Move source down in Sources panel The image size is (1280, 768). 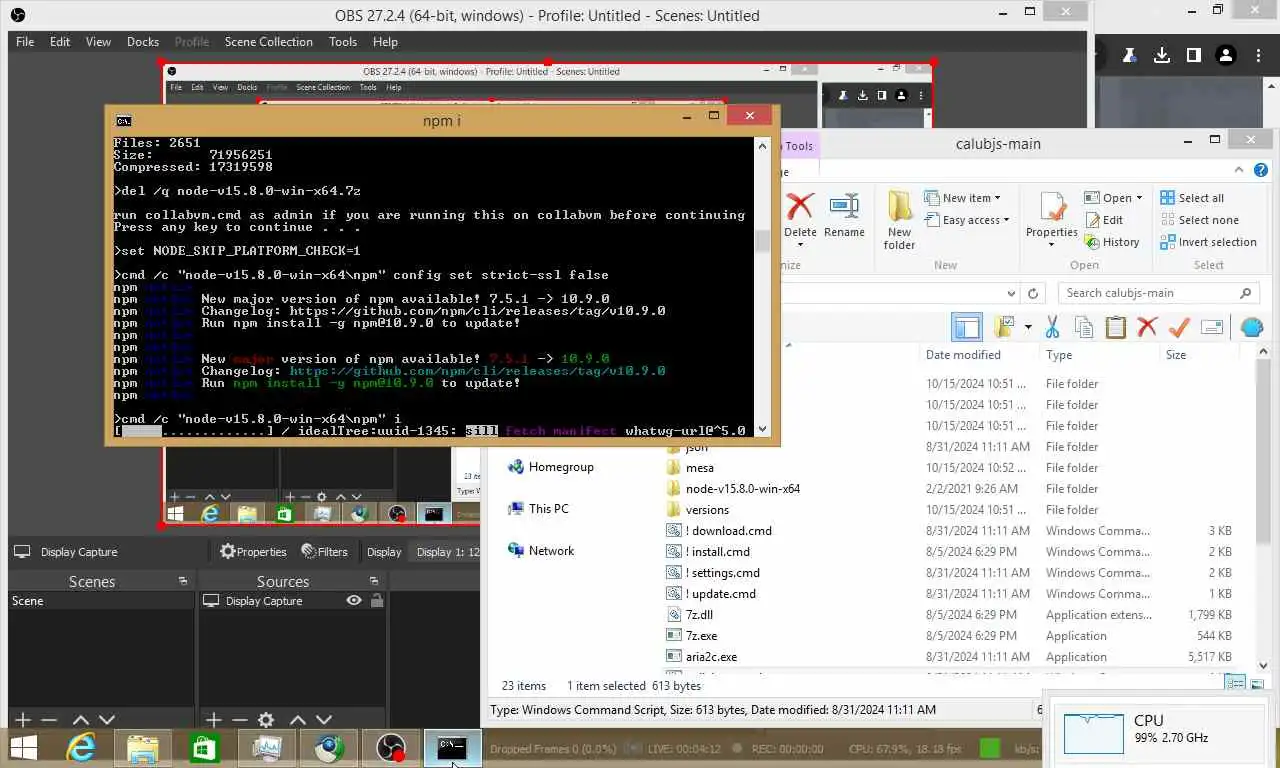(324, 720)
